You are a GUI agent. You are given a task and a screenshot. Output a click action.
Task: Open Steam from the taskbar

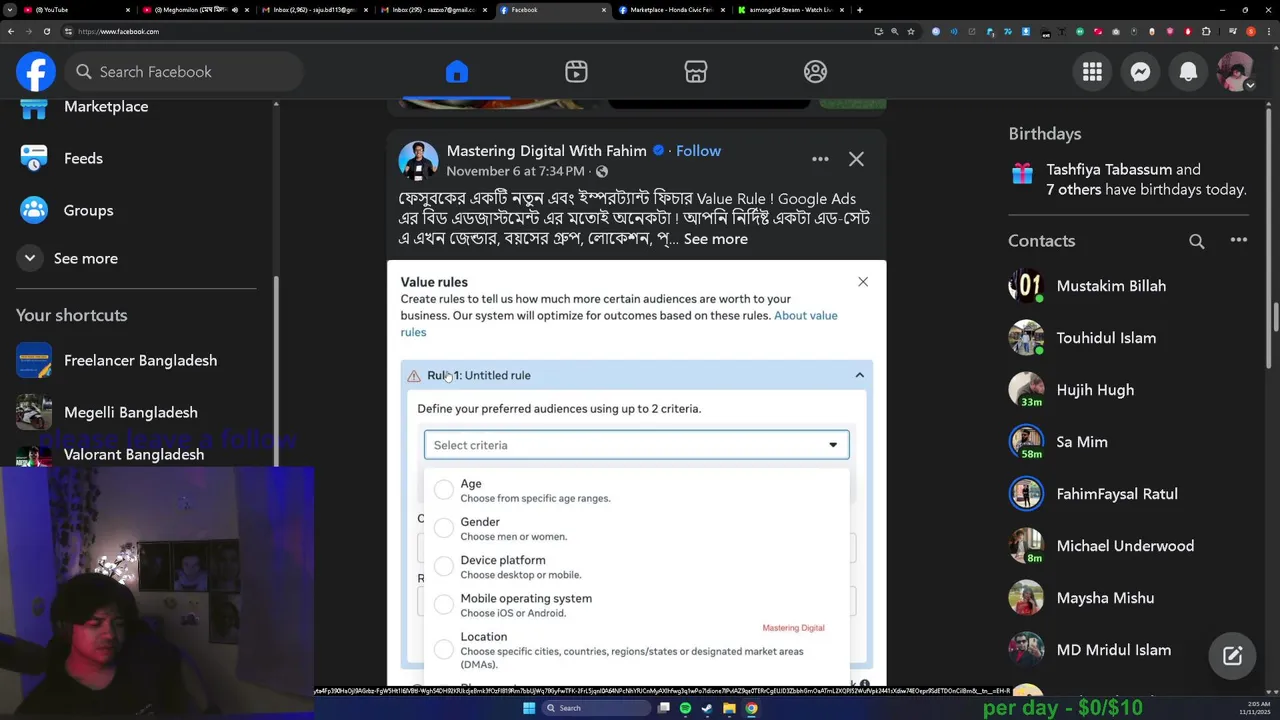point(707,708)
